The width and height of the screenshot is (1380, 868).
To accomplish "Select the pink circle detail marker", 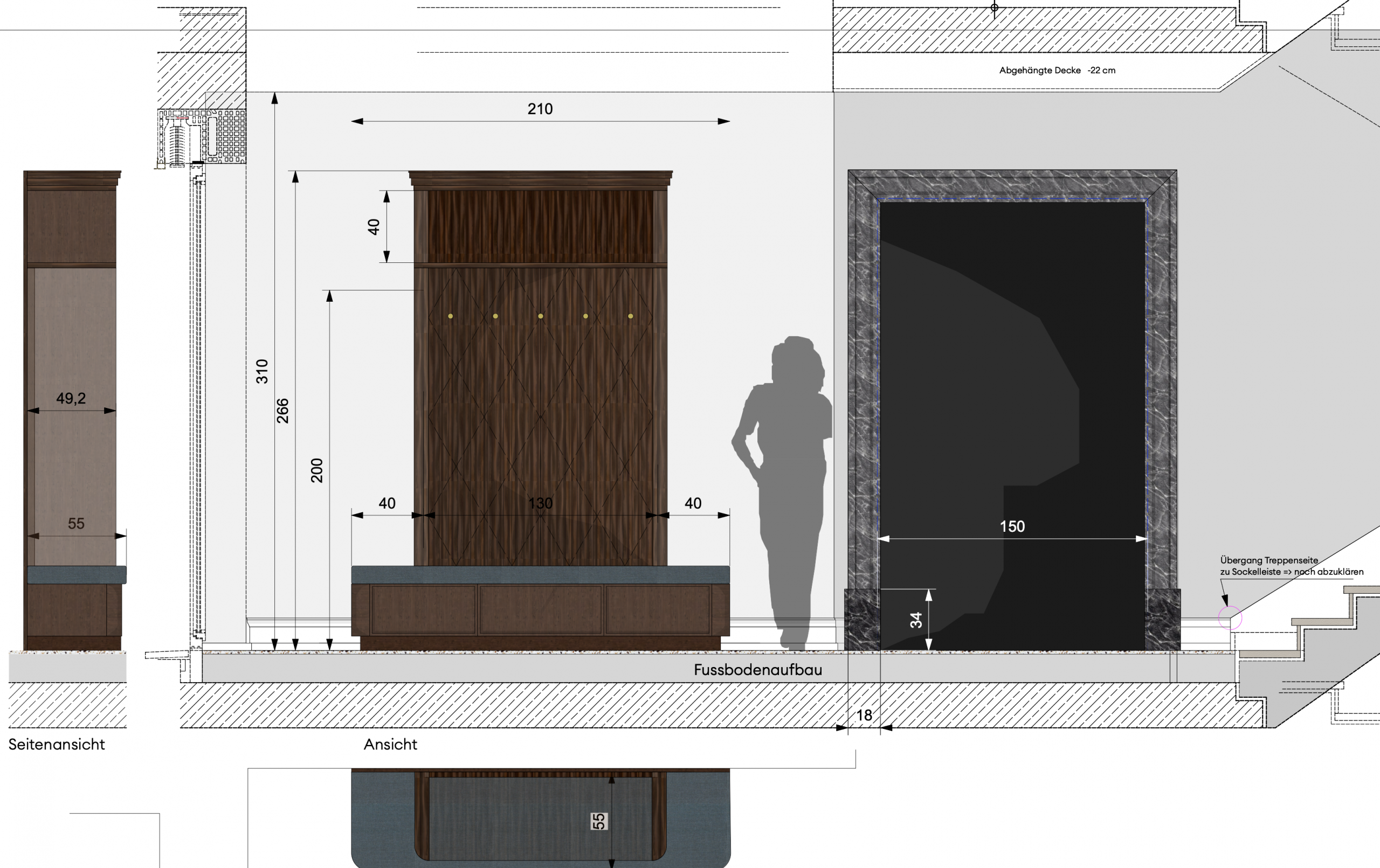I will (1230, 619).
